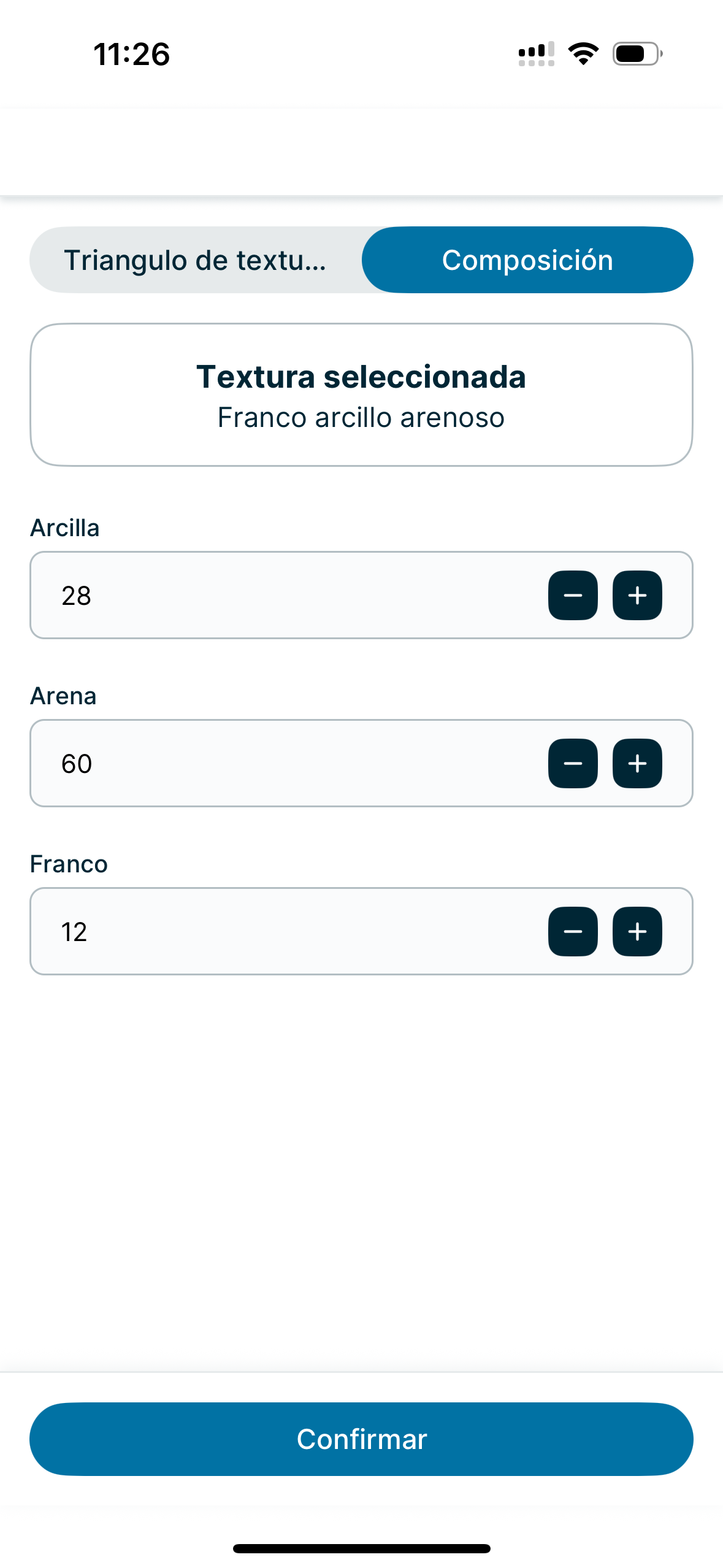723x1568 pixels.
Task: Tap the Wi-Fi status icon
Action: tap(583, 54)
